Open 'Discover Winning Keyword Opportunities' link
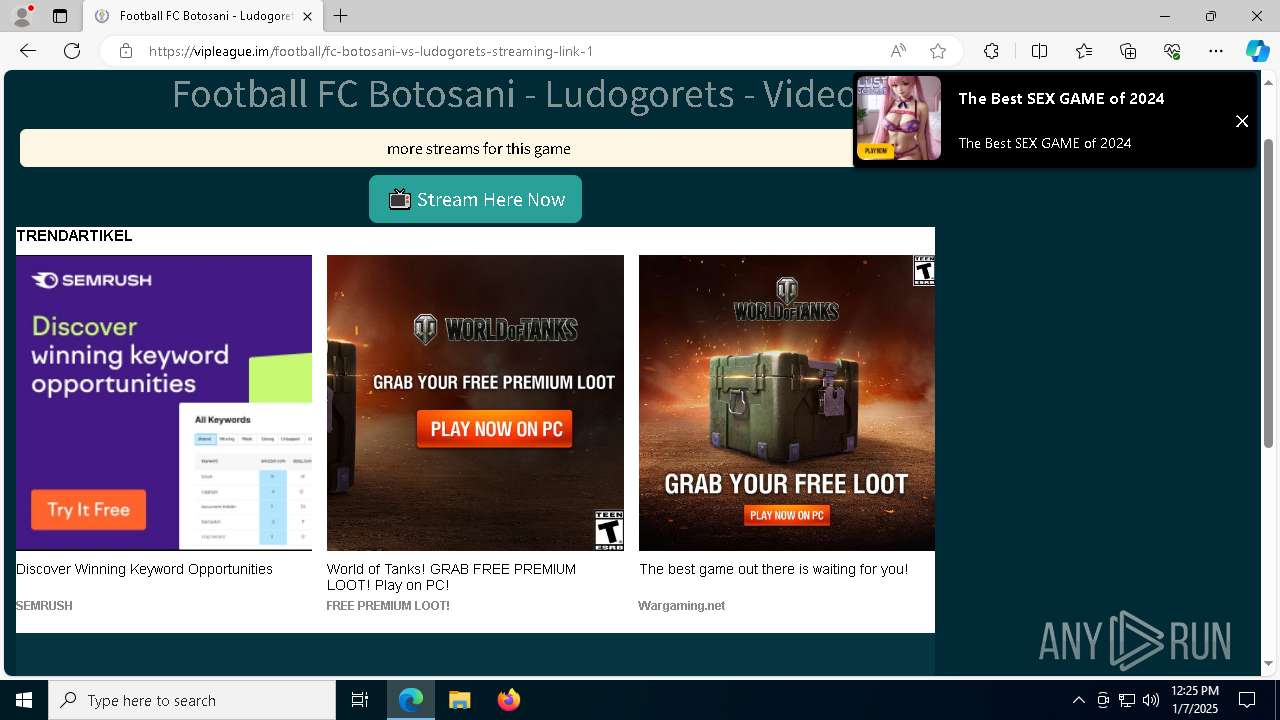 point(144,569)
